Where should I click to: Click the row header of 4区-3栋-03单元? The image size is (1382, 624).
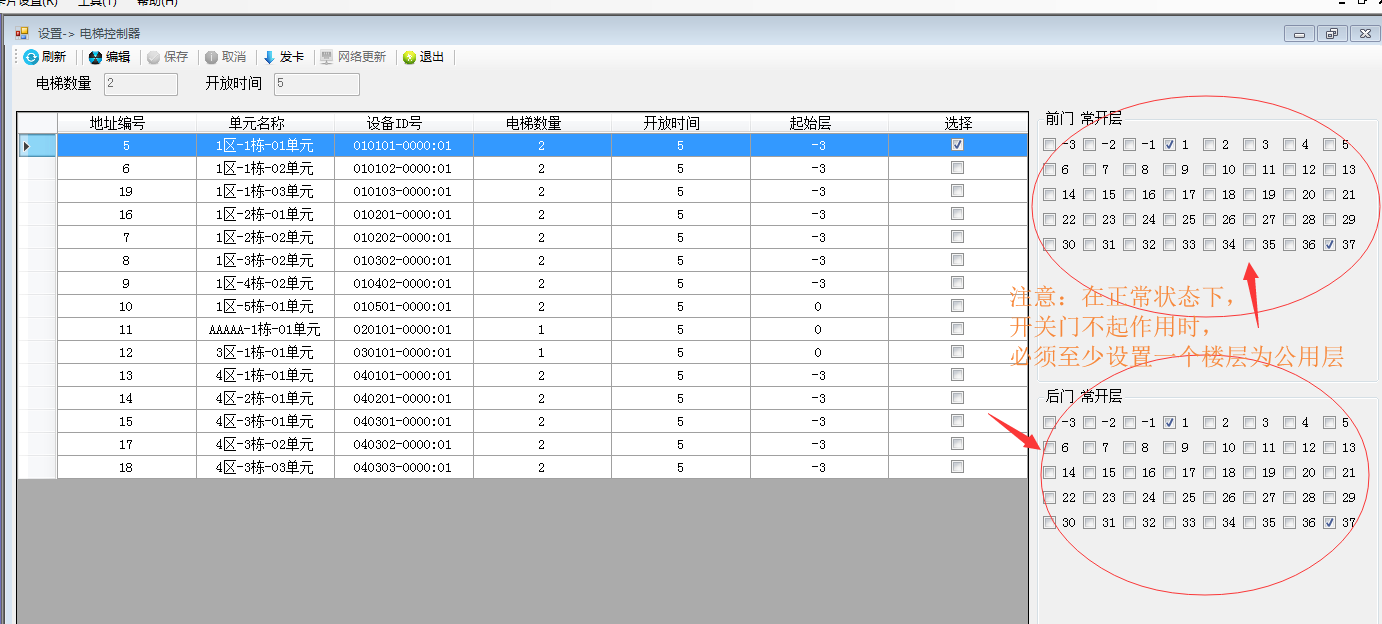(x=38, y=468)
